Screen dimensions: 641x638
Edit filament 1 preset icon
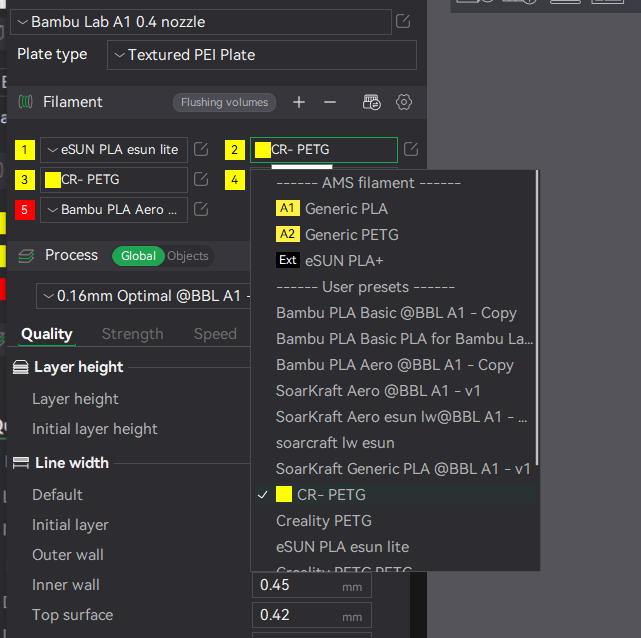tap(201, 149)
